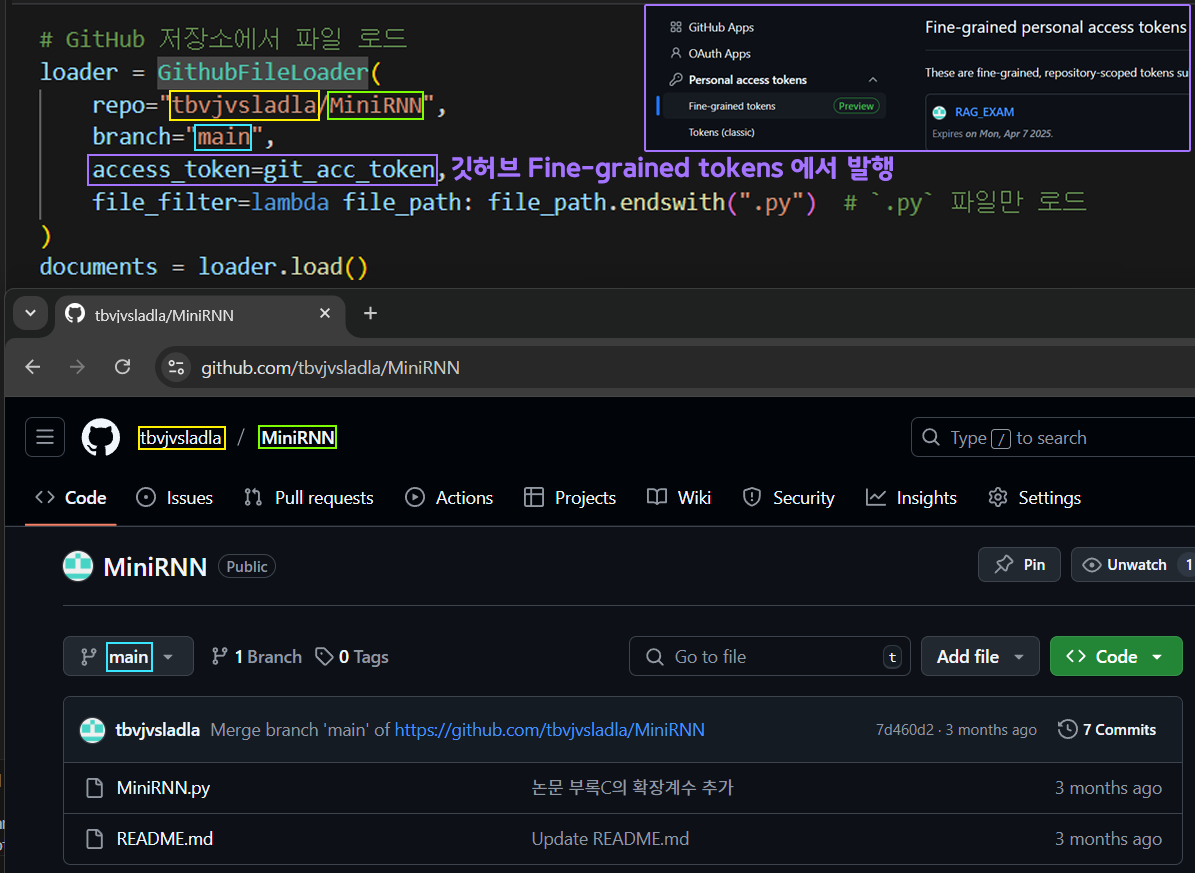Image resolution: width=1195 pixels, height=873 pixels.
Task: Open the 0 Tags link
Action: 353,656
